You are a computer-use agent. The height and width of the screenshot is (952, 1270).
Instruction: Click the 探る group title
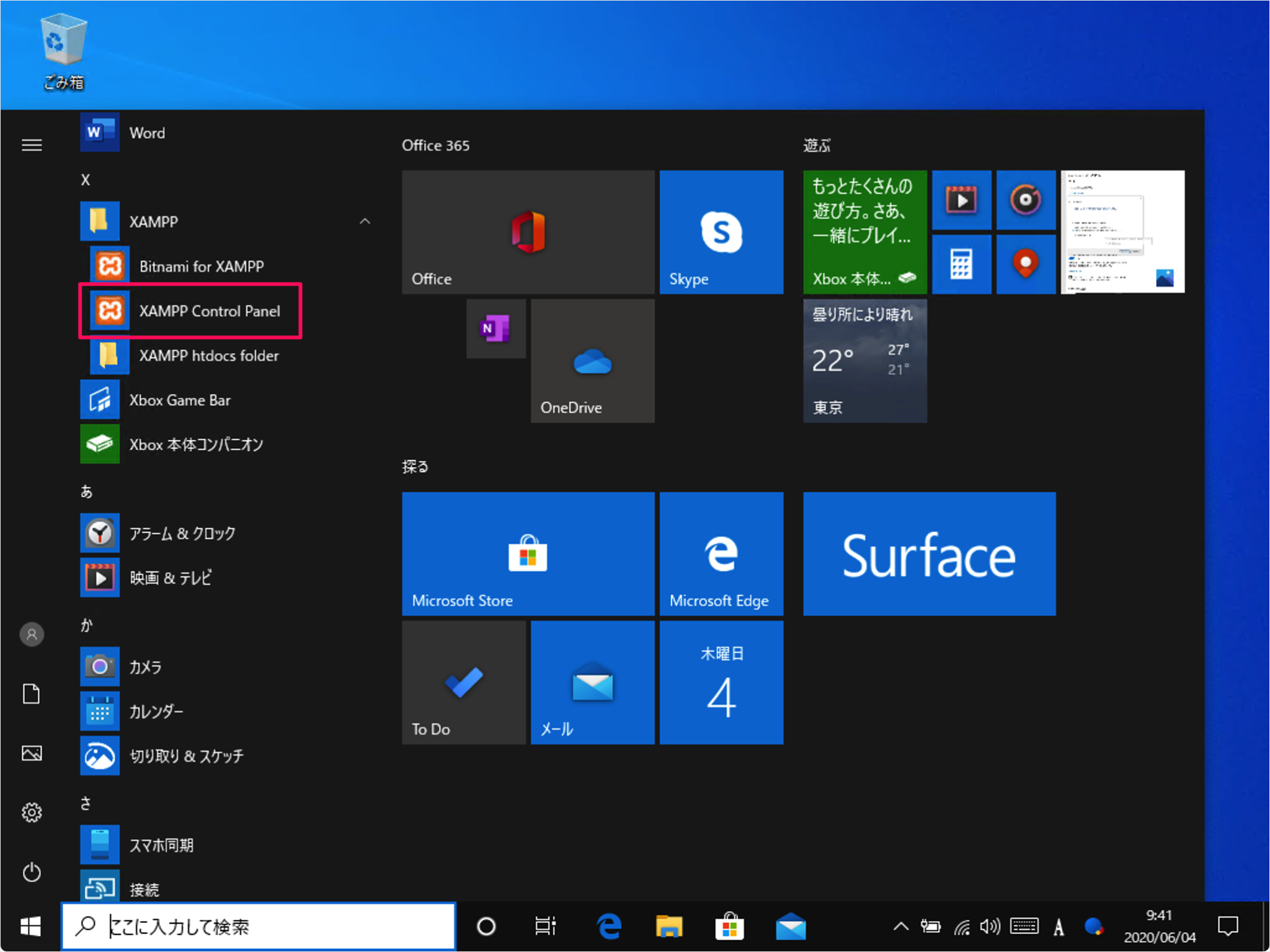pos(415,467)
